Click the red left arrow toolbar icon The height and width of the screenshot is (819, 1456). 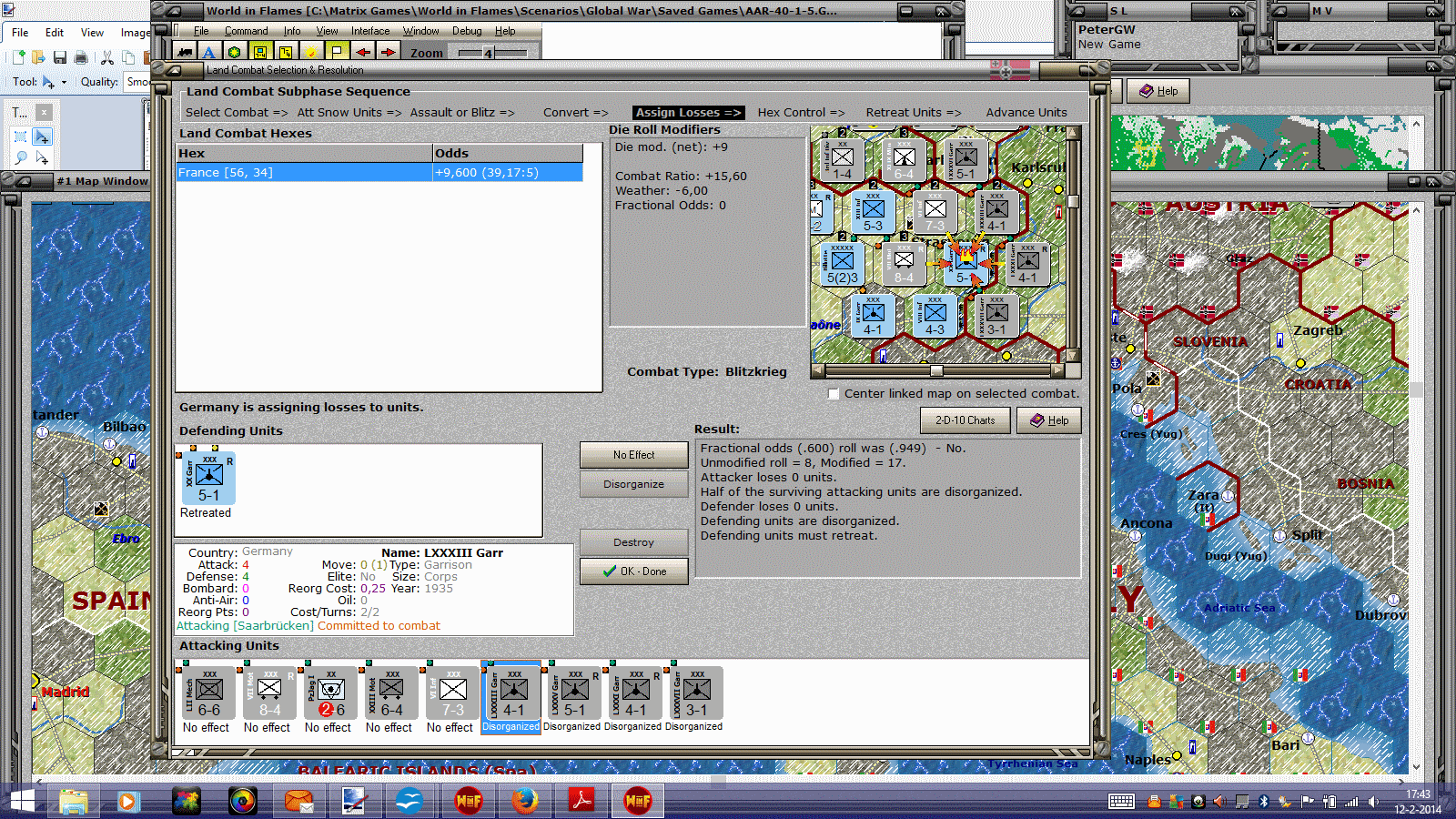(x=363, y=53)
